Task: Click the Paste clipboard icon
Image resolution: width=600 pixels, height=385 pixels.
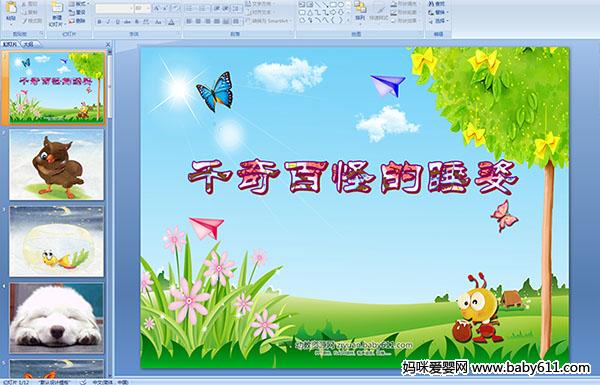Action: [x=11, y=8]
